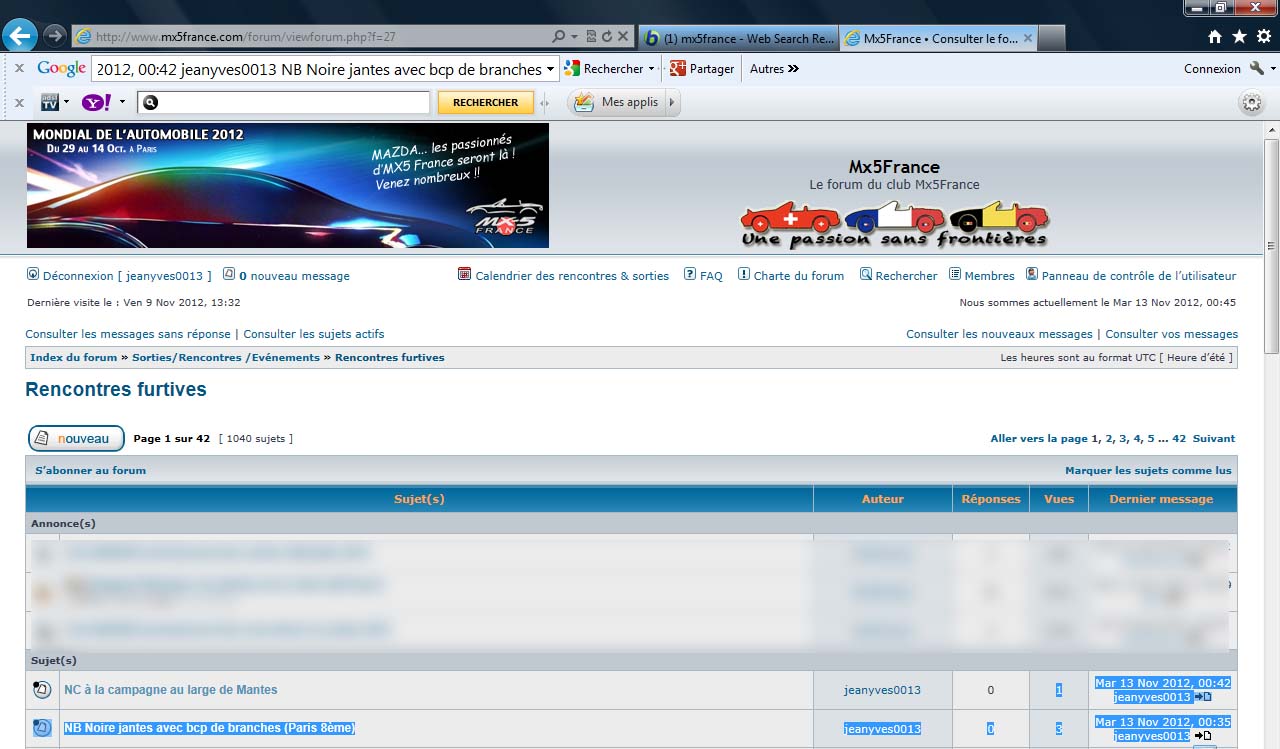
Task: Click the Rechercher button in Google toolbar
Action: (x=604, y=69)
